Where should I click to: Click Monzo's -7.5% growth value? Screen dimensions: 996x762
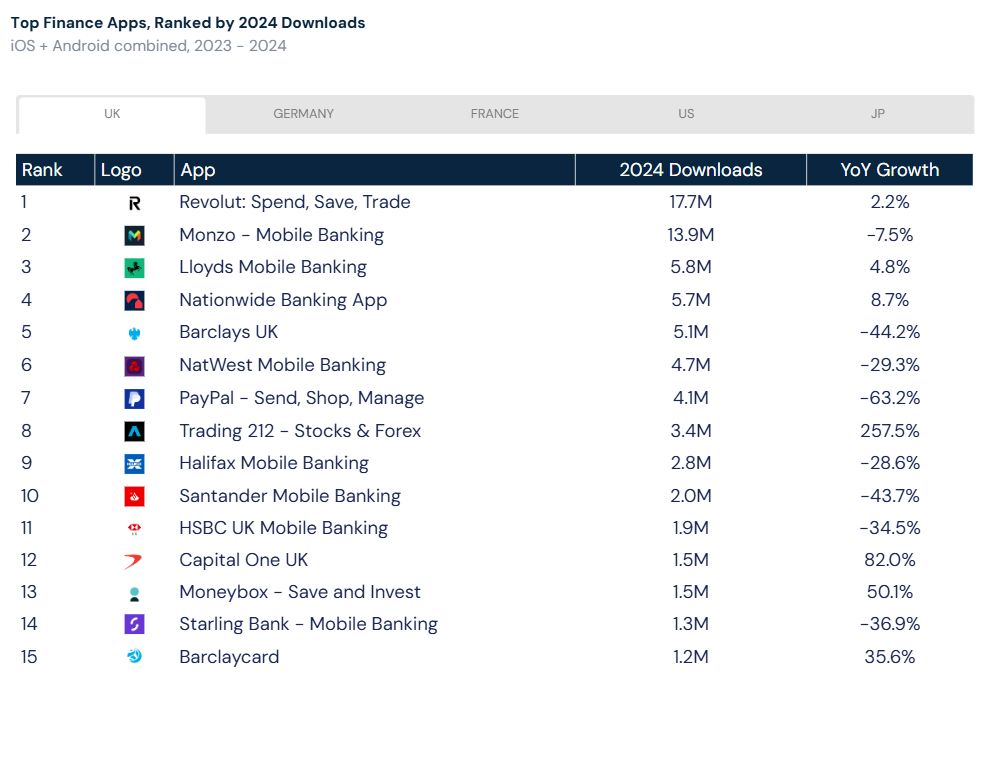pyautogui.click(x=890, y=235)
